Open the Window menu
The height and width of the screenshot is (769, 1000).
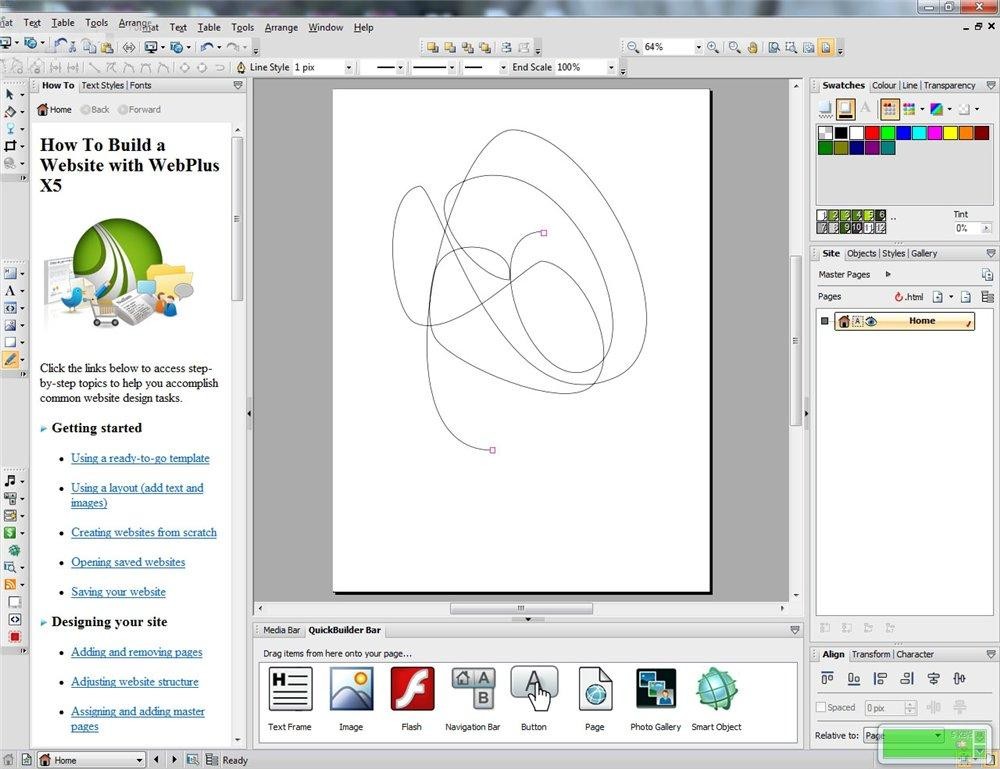coord(325,27)
